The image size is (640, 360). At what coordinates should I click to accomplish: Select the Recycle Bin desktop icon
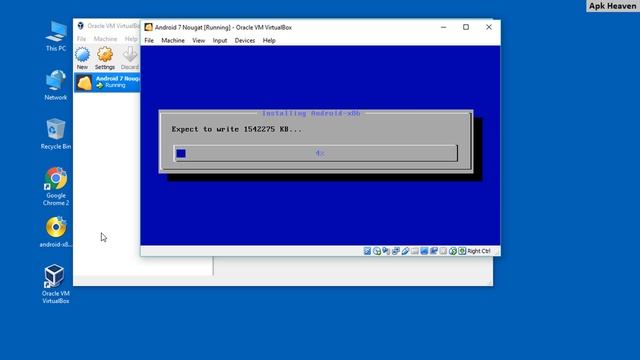tap(56, 134)
